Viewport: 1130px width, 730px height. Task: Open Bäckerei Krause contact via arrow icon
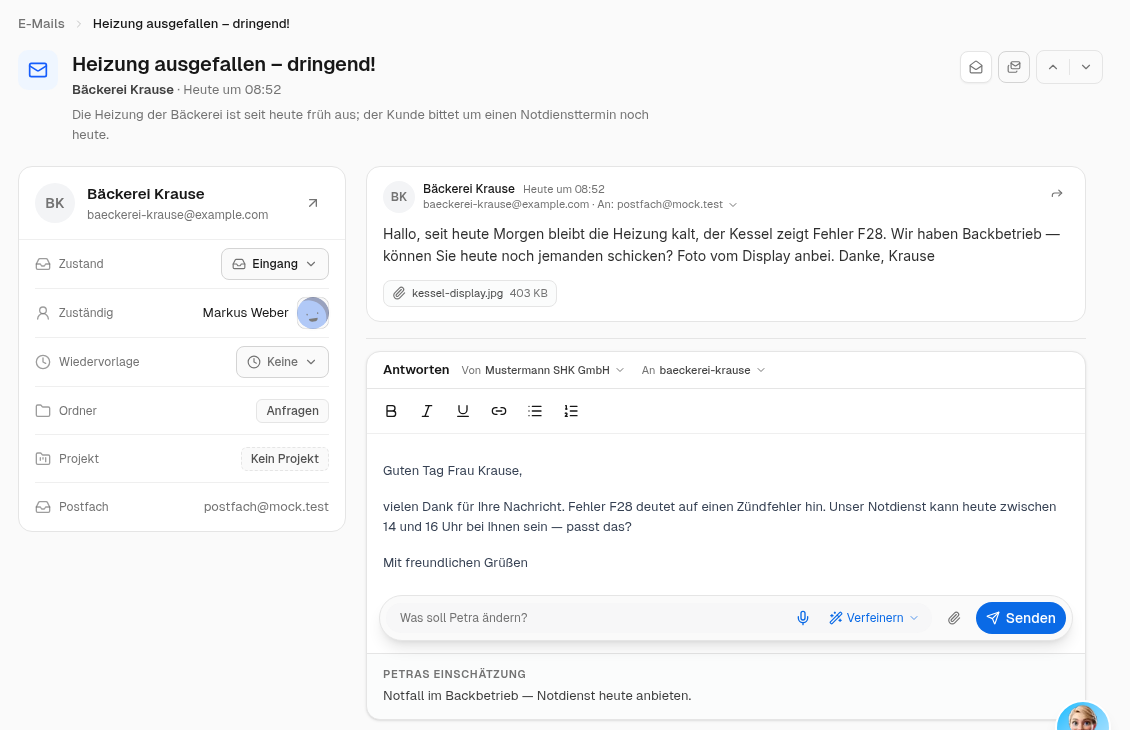313,203
